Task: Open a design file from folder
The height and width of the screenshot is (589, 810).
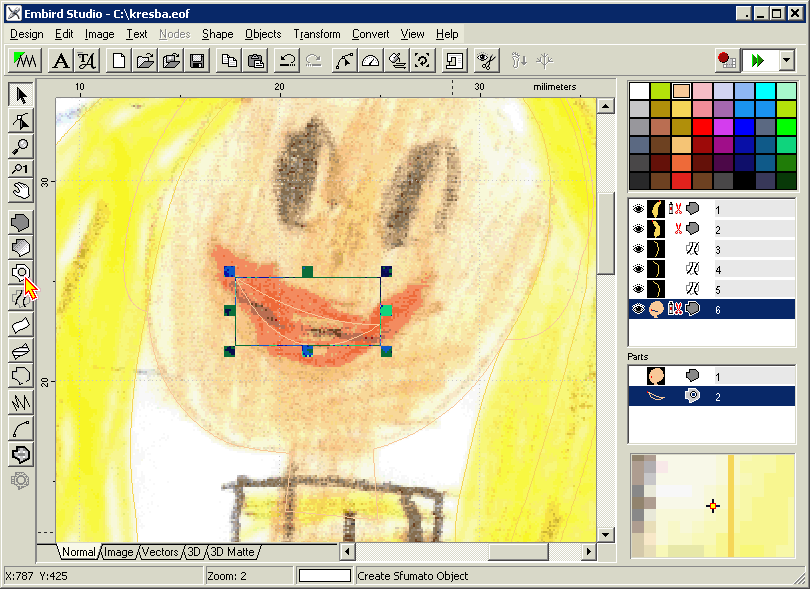Action: 145,61
